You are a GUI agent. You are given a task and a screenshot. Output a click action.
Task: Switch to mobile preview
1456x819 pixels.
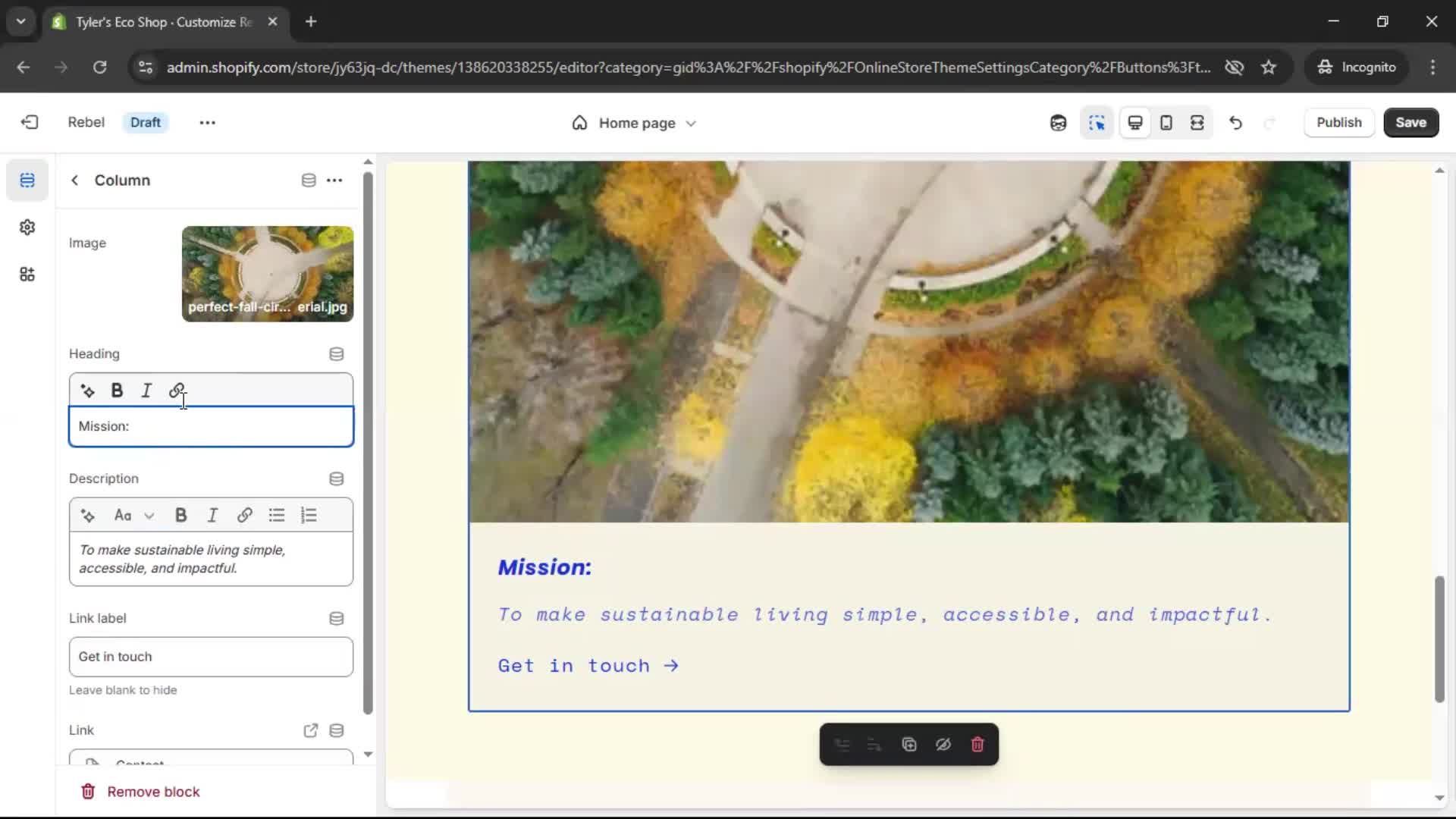click(x=1166, y=123)
